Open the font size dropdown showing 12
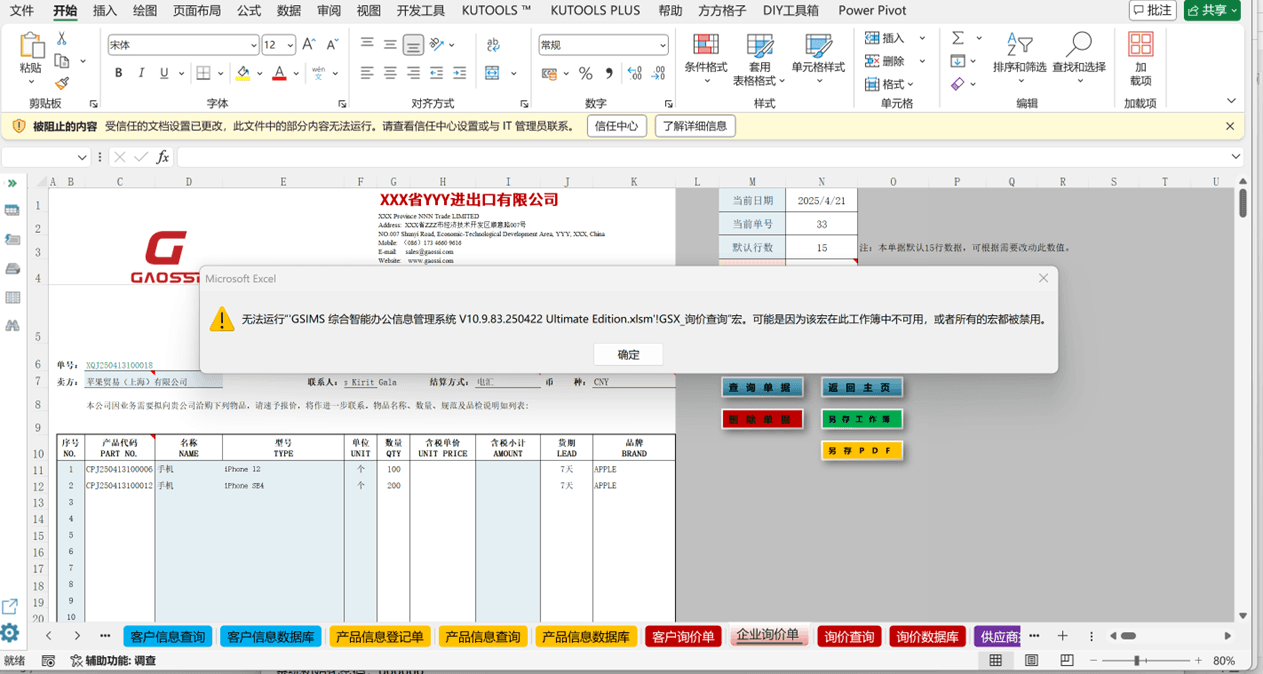 290,45
